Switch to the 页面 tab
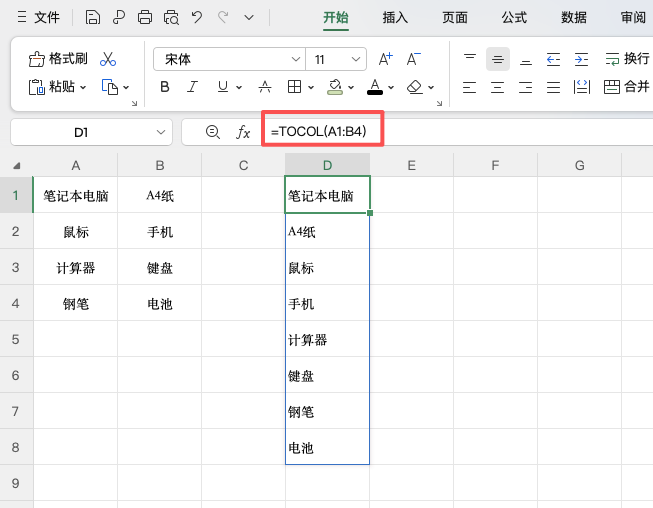The width and height of the screenshot is (653, 508). pyautogui.click(x=455, y=17)
